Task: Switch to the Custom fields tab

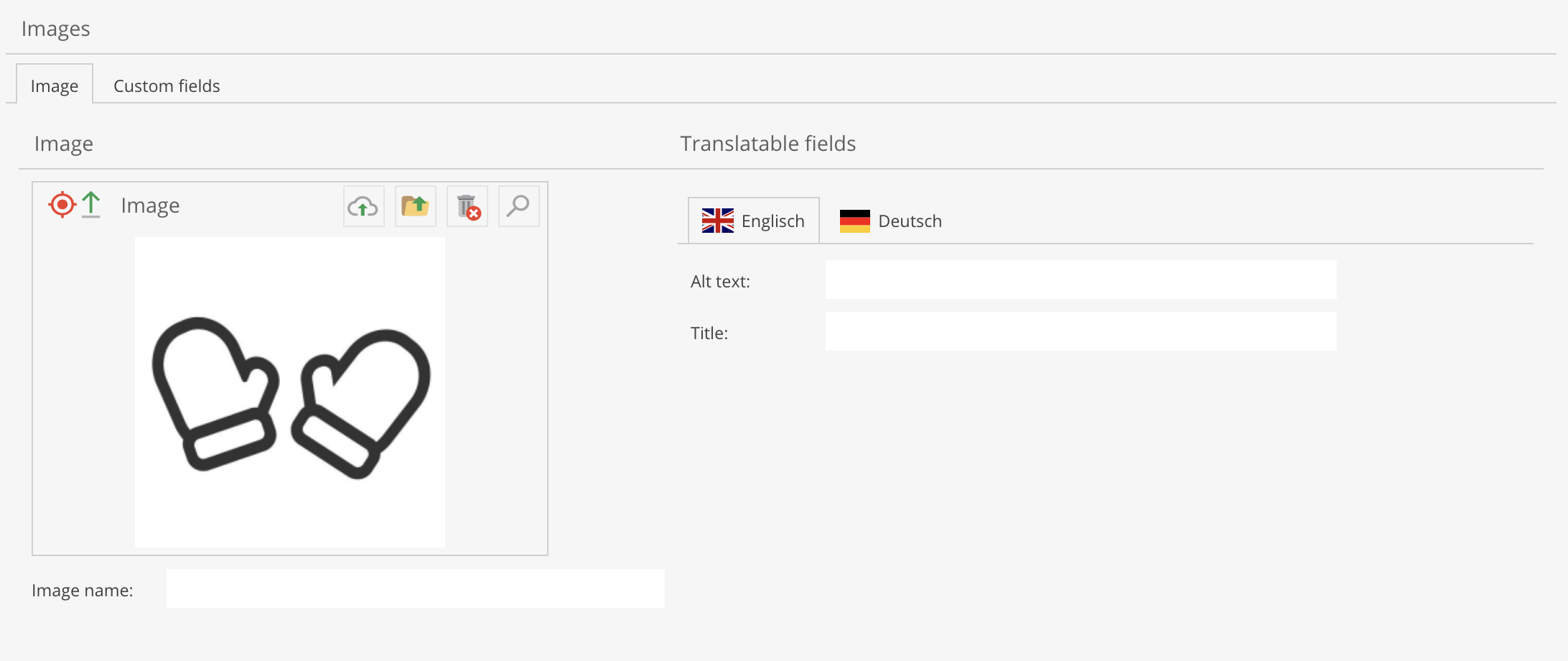Action: tap(167, 86)
